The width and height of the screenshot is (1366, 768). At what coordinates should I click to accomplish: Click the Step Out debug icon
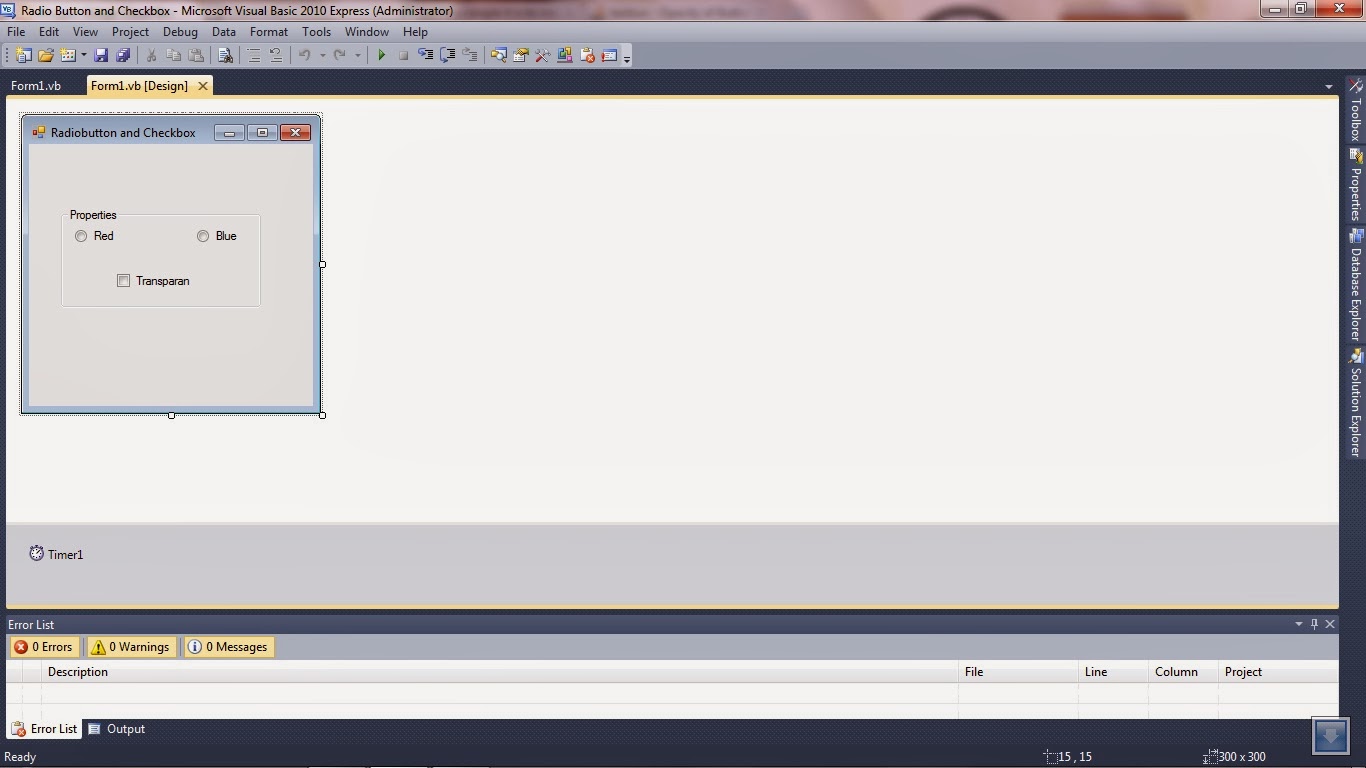469,56
